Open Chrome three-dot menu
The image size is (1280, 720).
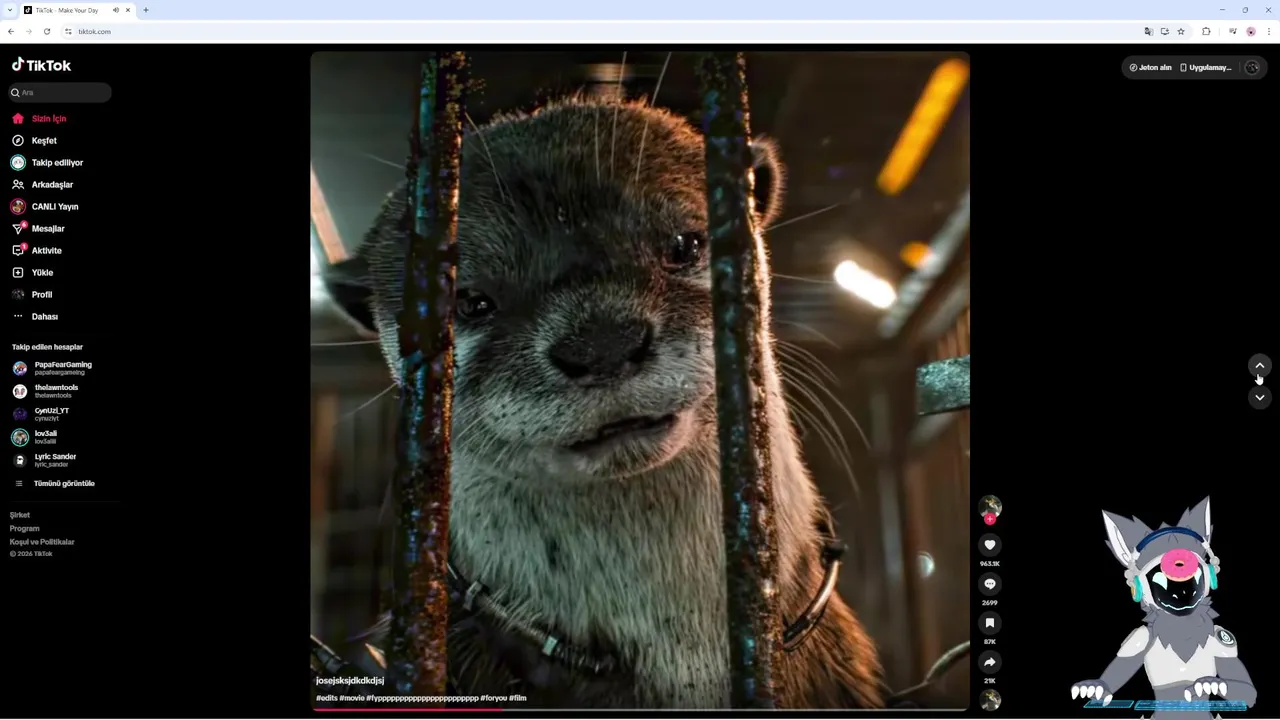(1269, 31)
